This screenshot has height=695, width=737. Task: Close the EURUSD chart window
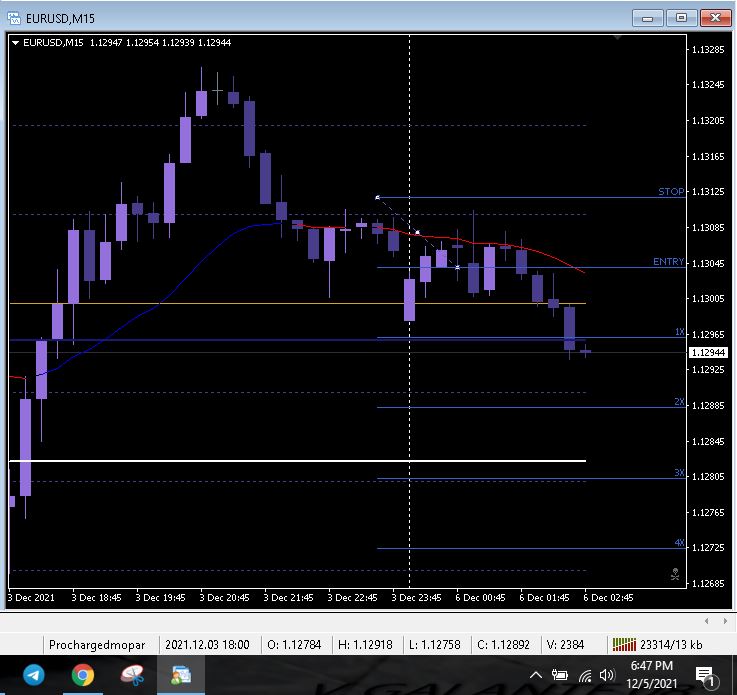pyautogui.click(x=715, y=18)
